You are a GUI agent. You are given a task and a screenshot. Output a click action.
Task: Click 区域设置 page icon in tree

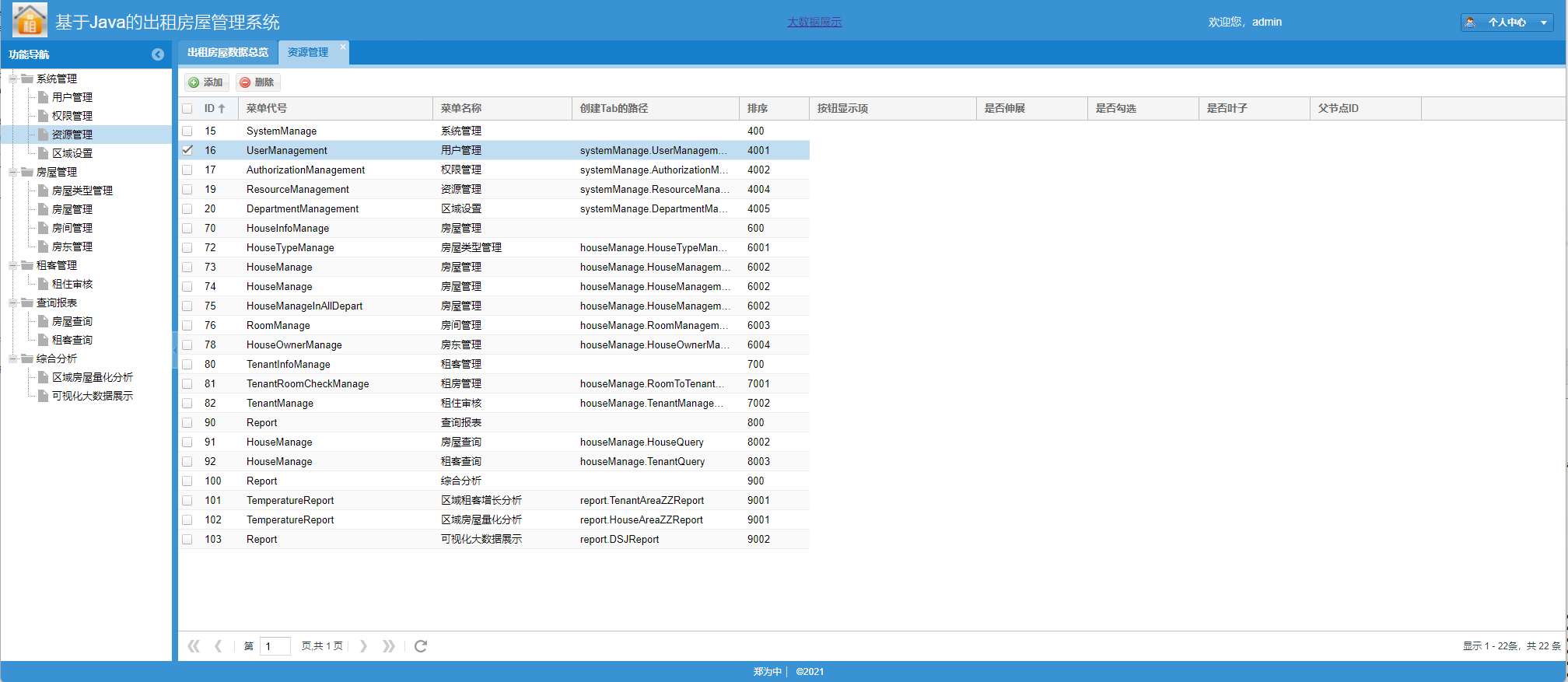[44, 153]
